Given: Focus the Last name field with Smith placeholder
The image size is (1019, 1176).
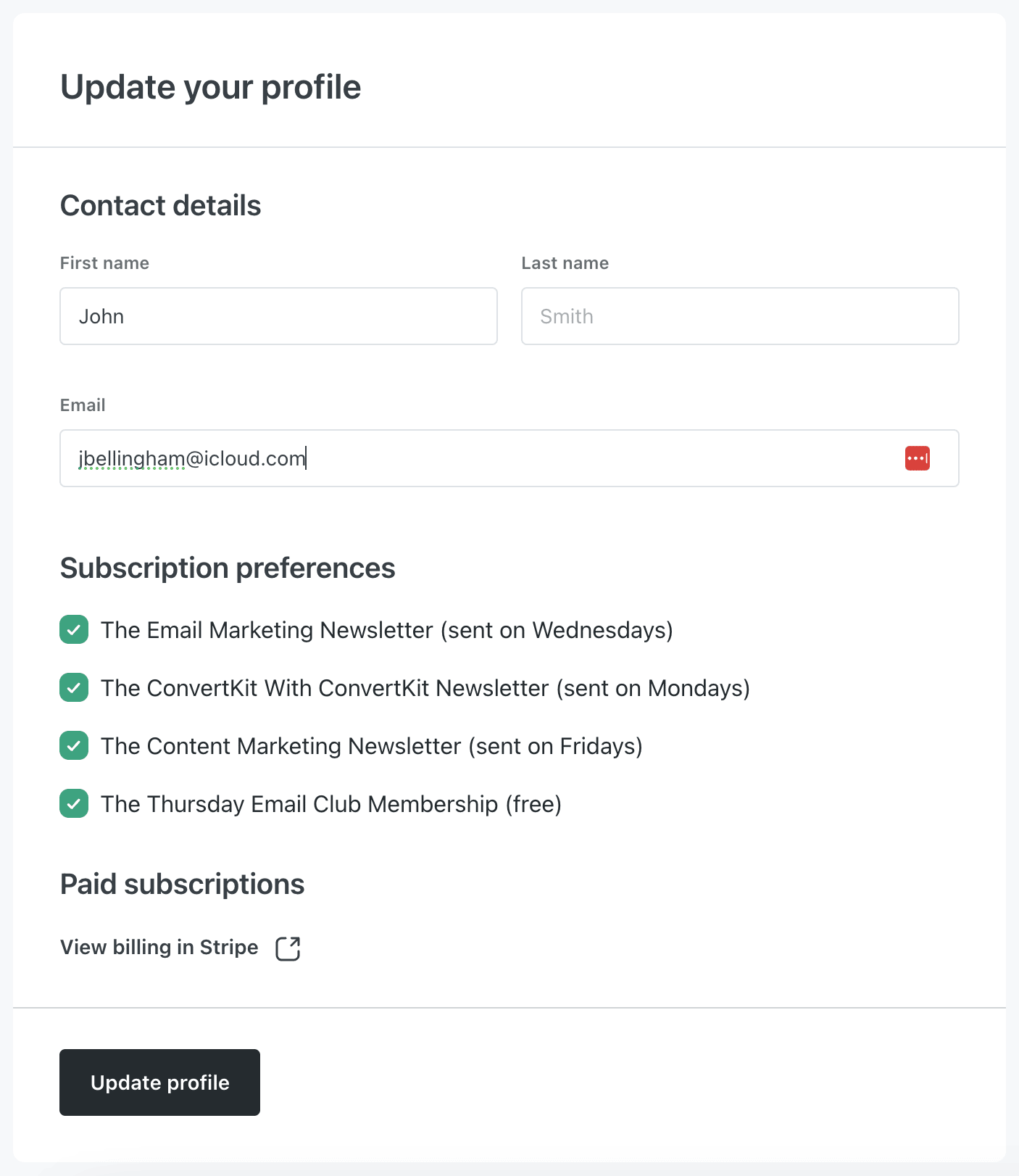Looking at the screenshot, I should pyautogui.click(x=740, y=316).
